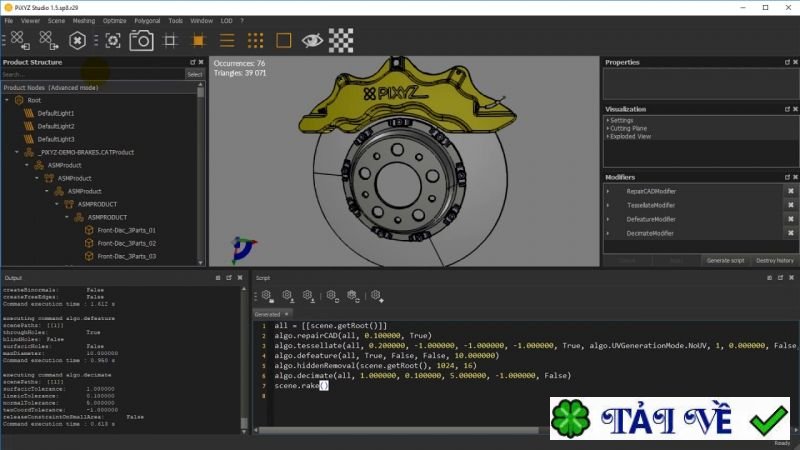Click the camera screenshot icon in toolbar
This screenshot has width=800, height=450.
(141, 40)
